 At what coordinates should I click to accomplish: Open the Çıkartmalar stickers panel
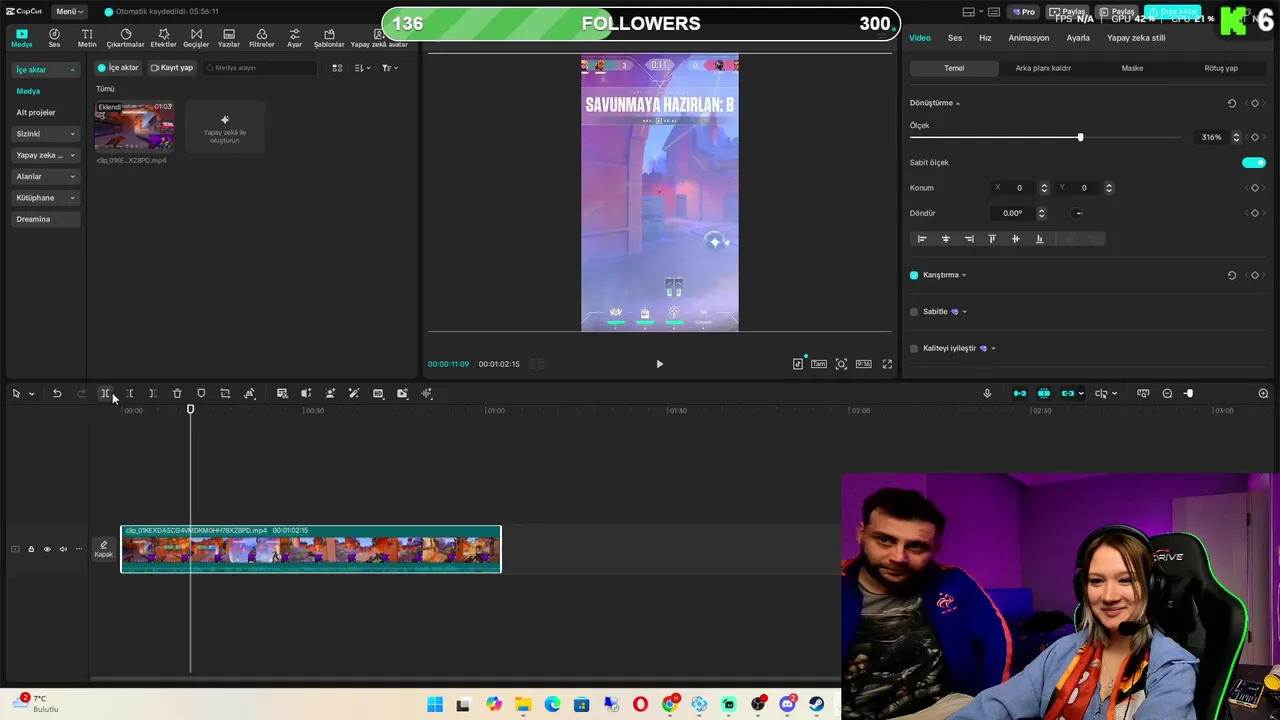click(125, 38)
